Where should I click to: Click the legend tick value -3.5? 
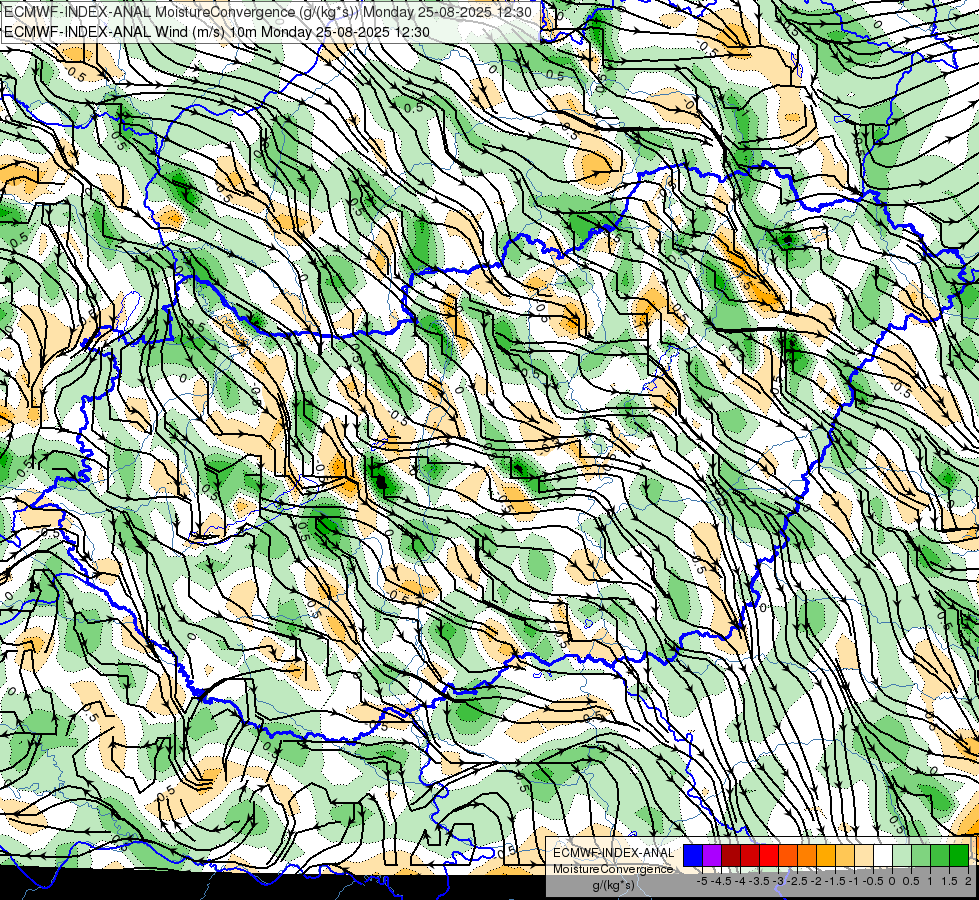(x=759, y=881)
